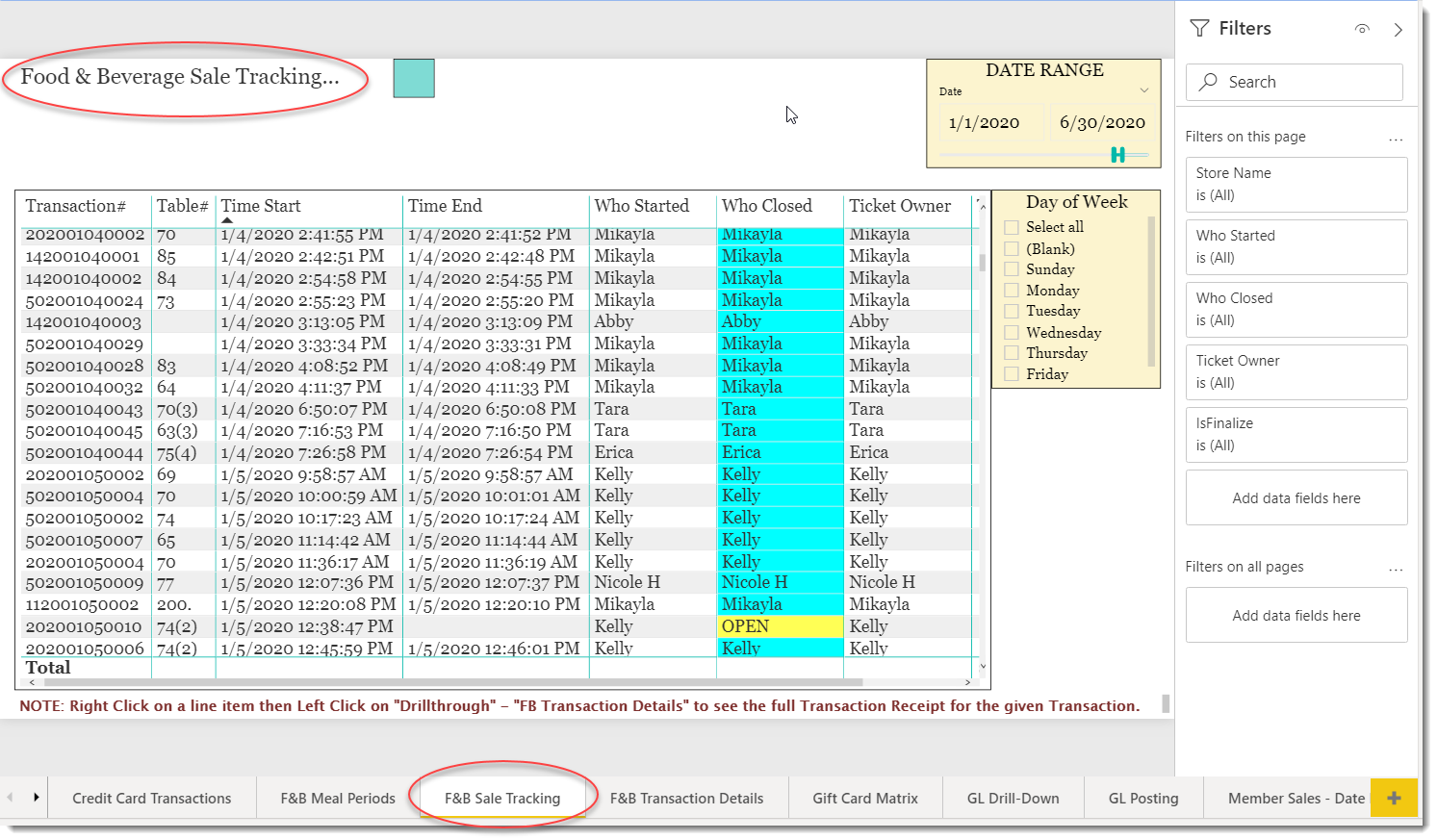Expand the Who Started filter card
The image size is (1437, 840).
(x=1296, y=247)
